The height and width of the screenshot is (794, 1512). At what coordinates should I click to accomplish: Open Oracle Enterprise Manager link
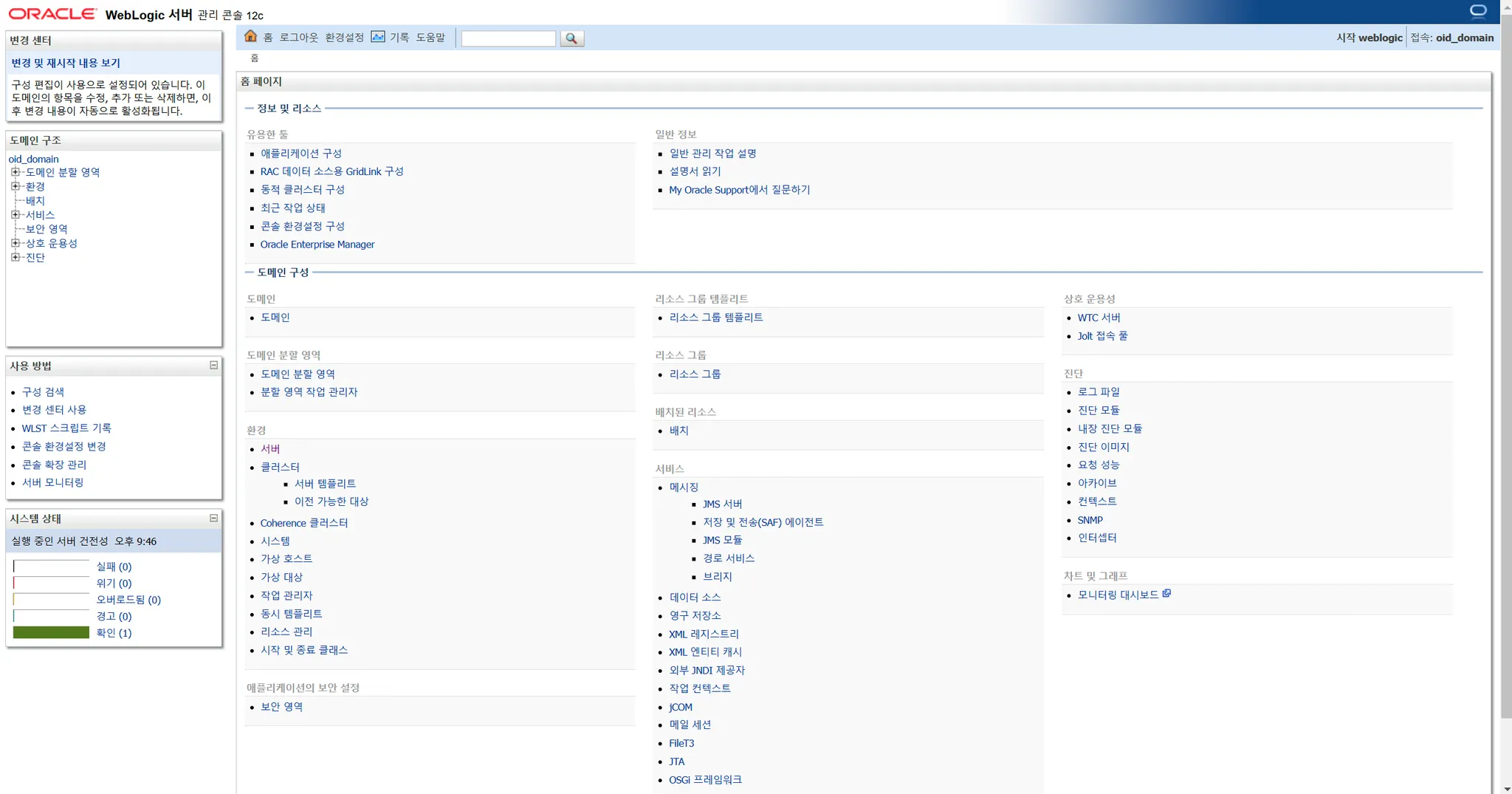pos(317,244)
